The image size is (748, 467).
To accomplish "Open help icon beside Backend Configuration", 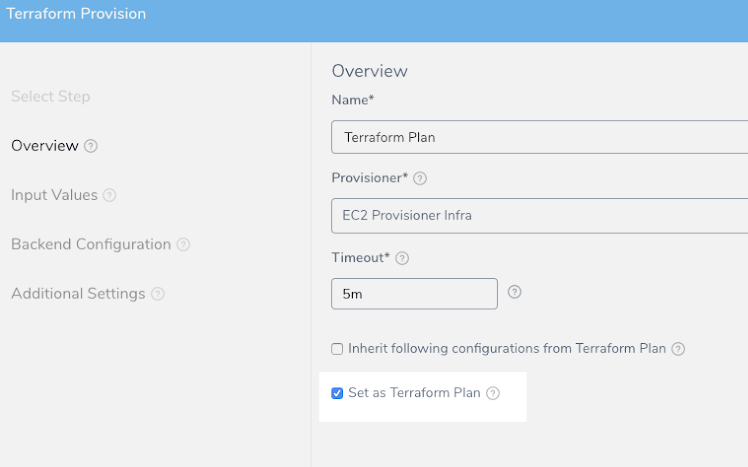I will pos(183,245).
